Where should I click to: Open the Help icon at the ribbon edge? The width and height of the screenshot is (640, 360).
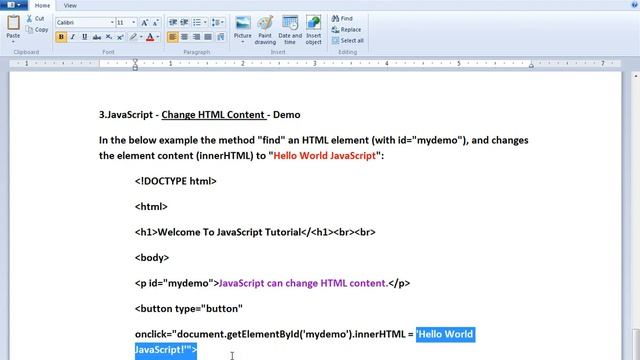click(x=635, y=4)
